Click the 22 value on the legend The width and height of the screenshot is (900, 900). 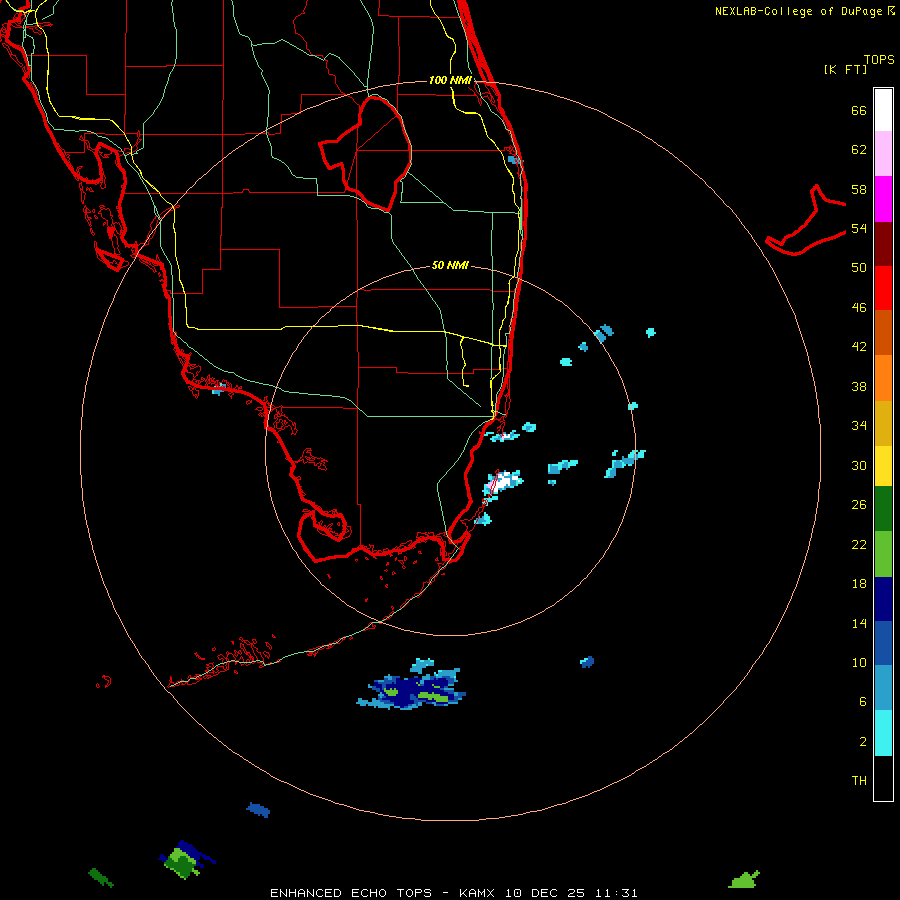pyautogui.click(x=859, y=545)
